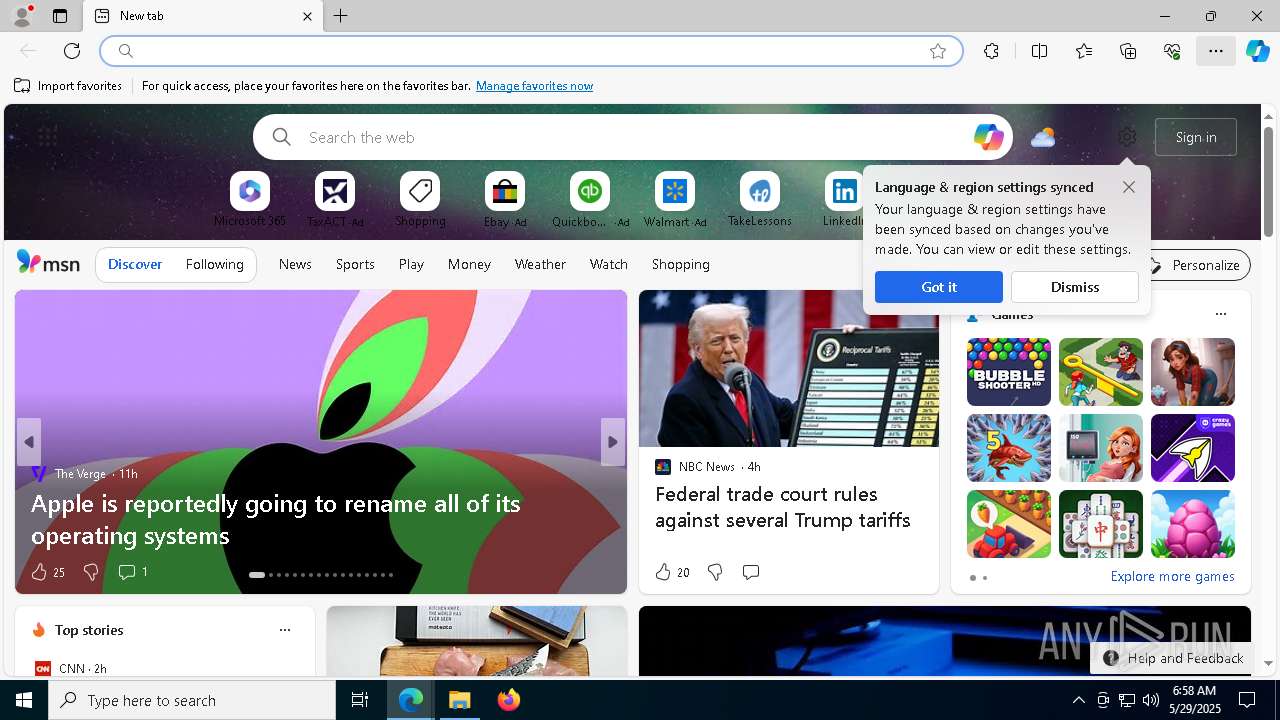1280x720 pixels.
Task: Open the Money menu item
Action: click(x=469, y=264)
